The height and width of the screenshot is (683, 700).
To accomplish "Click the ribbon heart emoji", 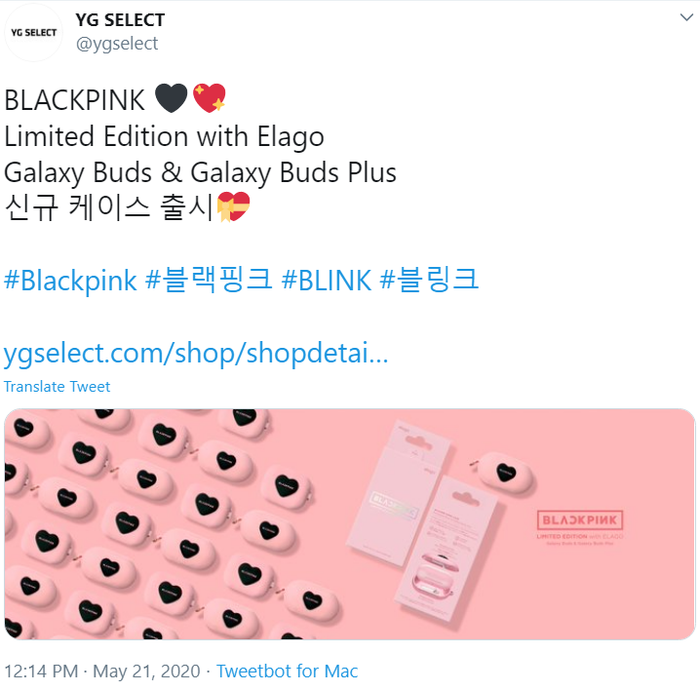I will (233, 206).
